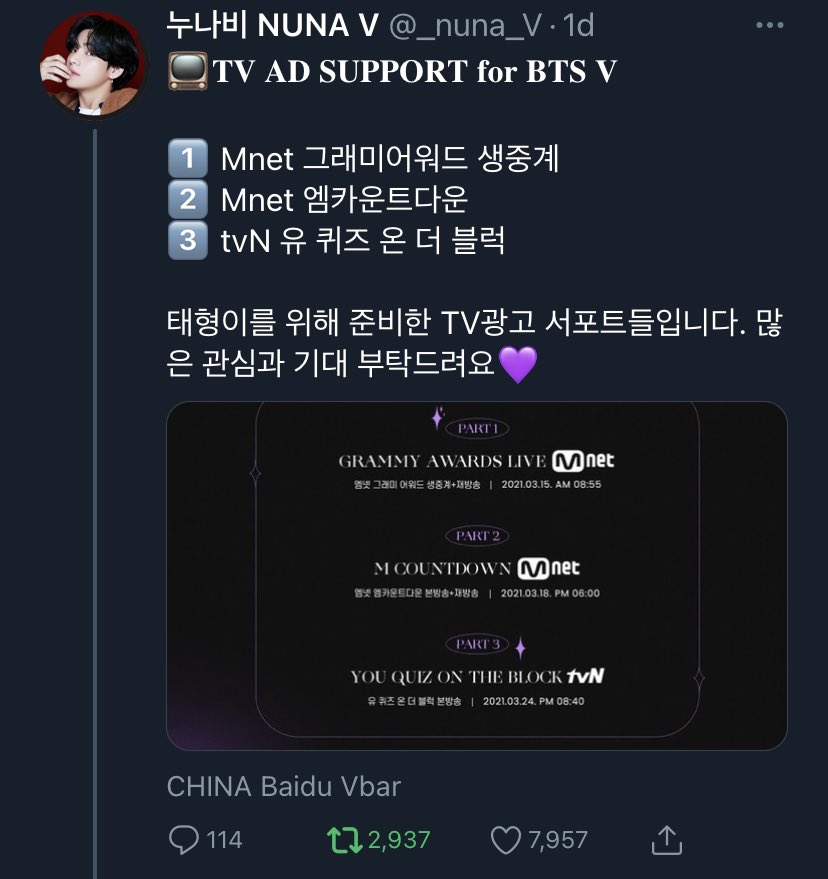Open the three-dot more options menu
The height and width of the screenshot is (879, 828).
click(770, 25)
